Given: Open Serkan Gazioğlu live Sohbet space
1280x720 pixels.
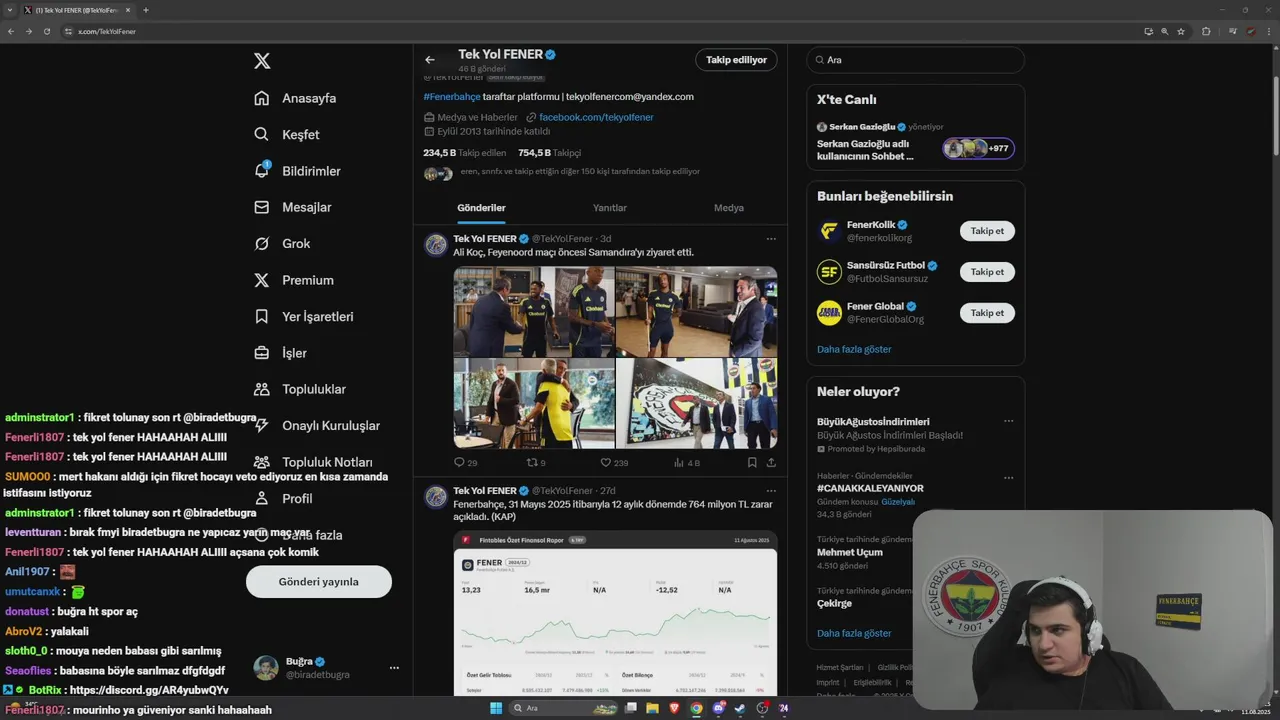Looking at the screenshot, I should tap(915, 142).
